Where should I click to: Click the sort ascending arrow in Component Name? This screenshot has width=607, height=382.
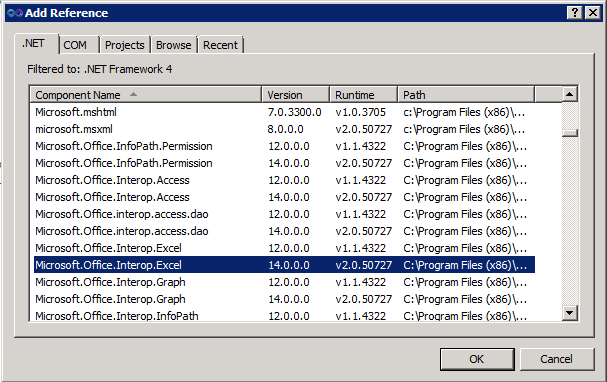[x=134, y=94]
